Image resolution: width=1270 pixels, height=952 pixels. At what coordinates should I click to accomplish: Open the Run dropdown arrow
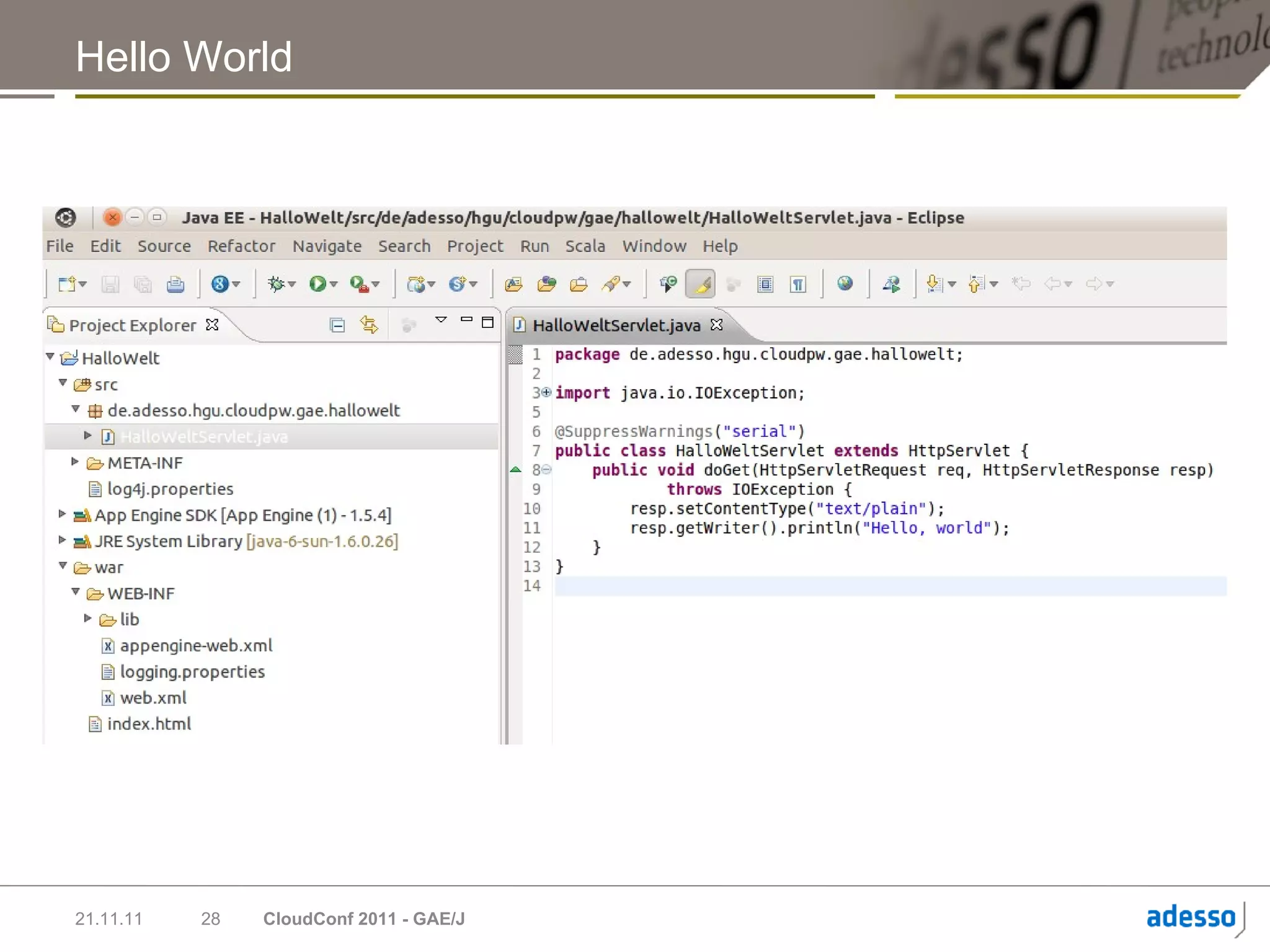point(334,284)
